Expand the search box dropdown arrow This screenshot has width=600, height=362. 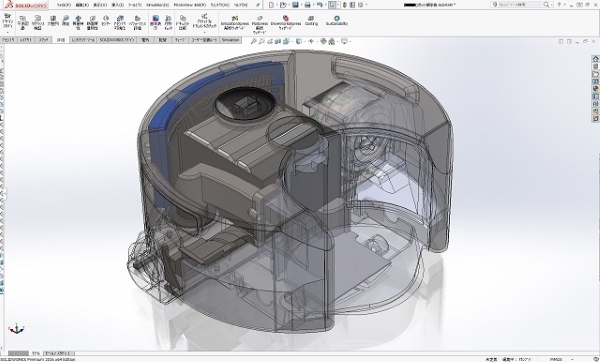(551, 5)
